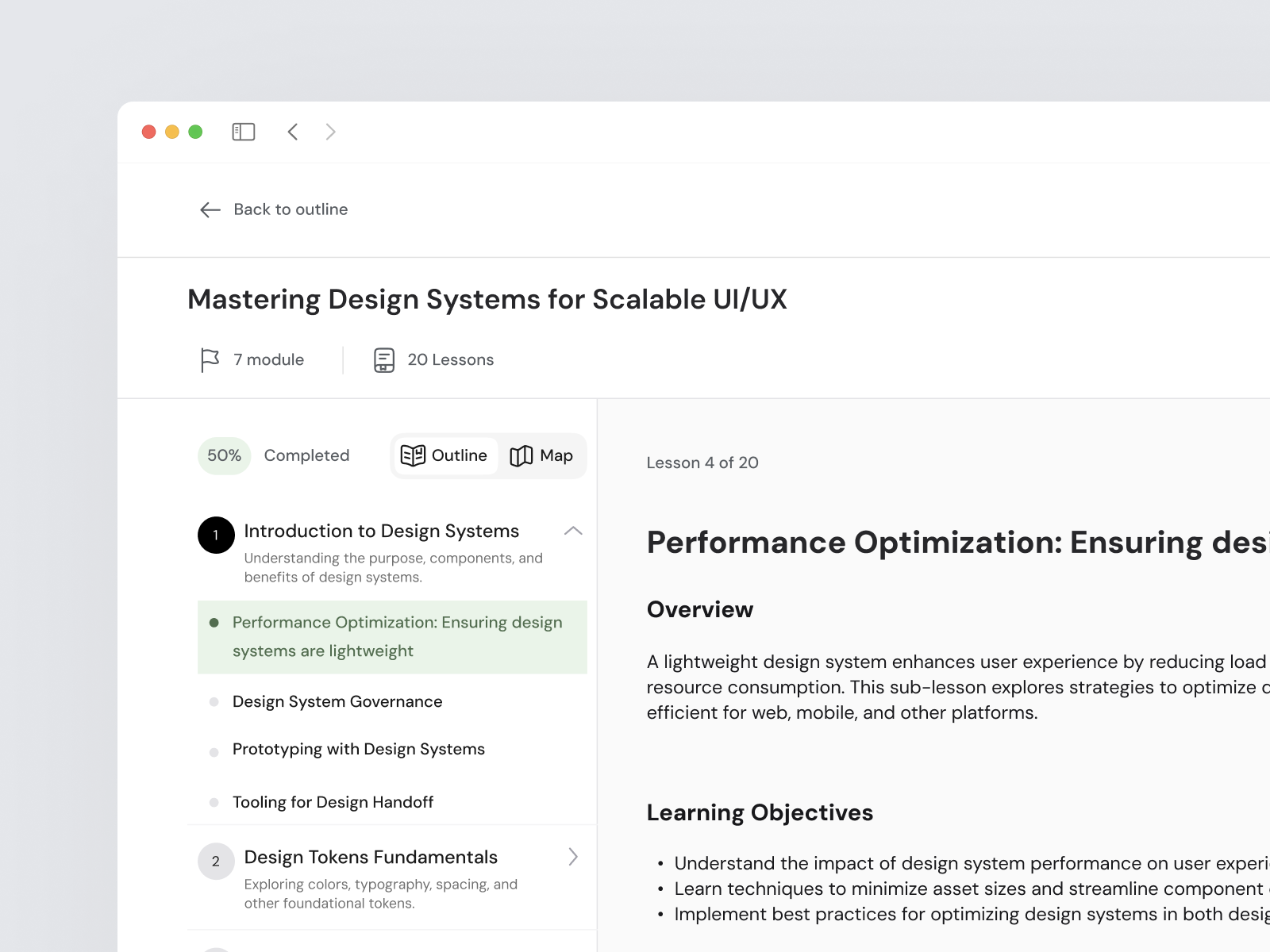The height and width of the screenshot is (952, 1270).
Task: Click the Back to outline link
Action: click(291, 209)
